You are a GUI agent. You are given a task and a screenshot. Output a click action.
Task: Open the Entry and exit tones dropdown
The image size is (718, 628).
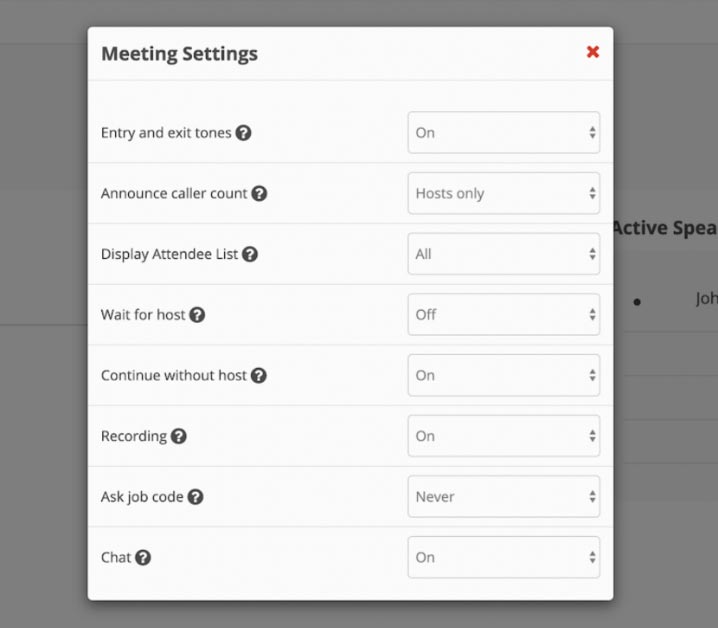(x=503, y=133)
